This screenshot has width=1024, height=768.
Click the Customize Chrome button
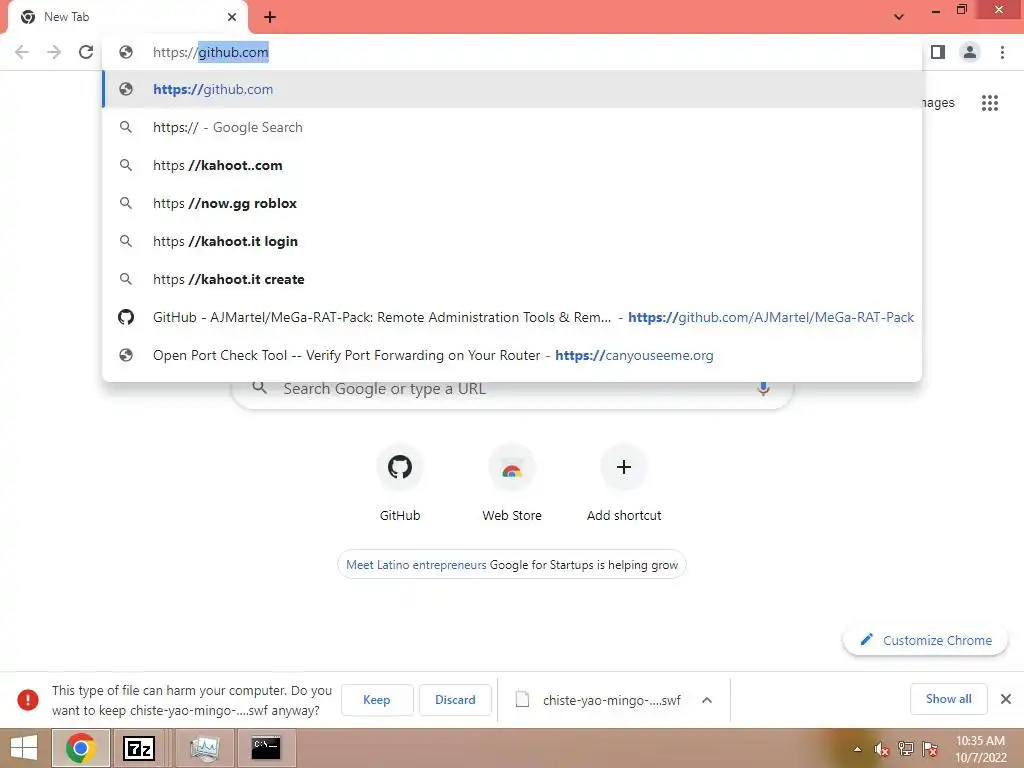[925, 640]
